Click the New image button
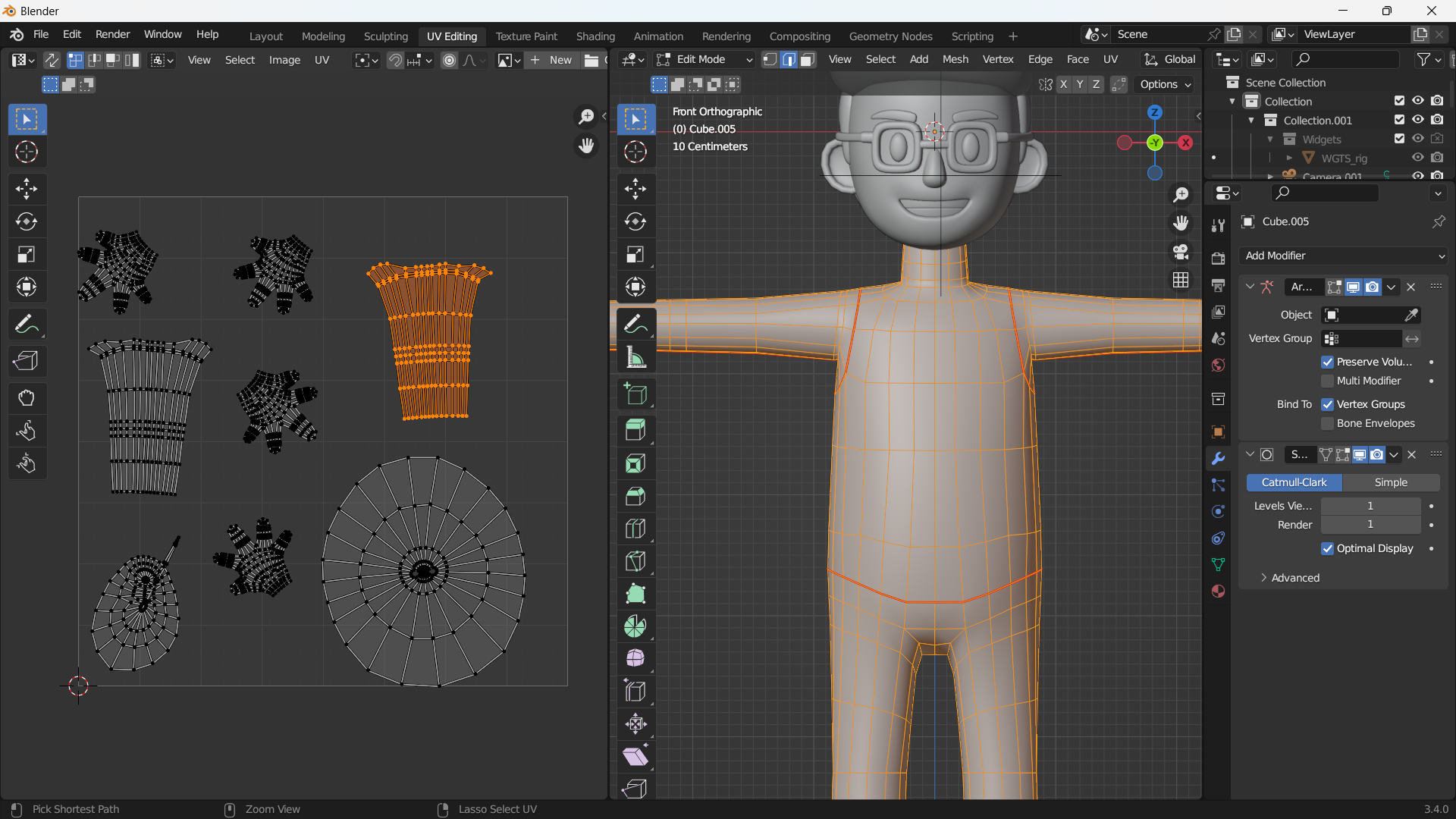 552,60
